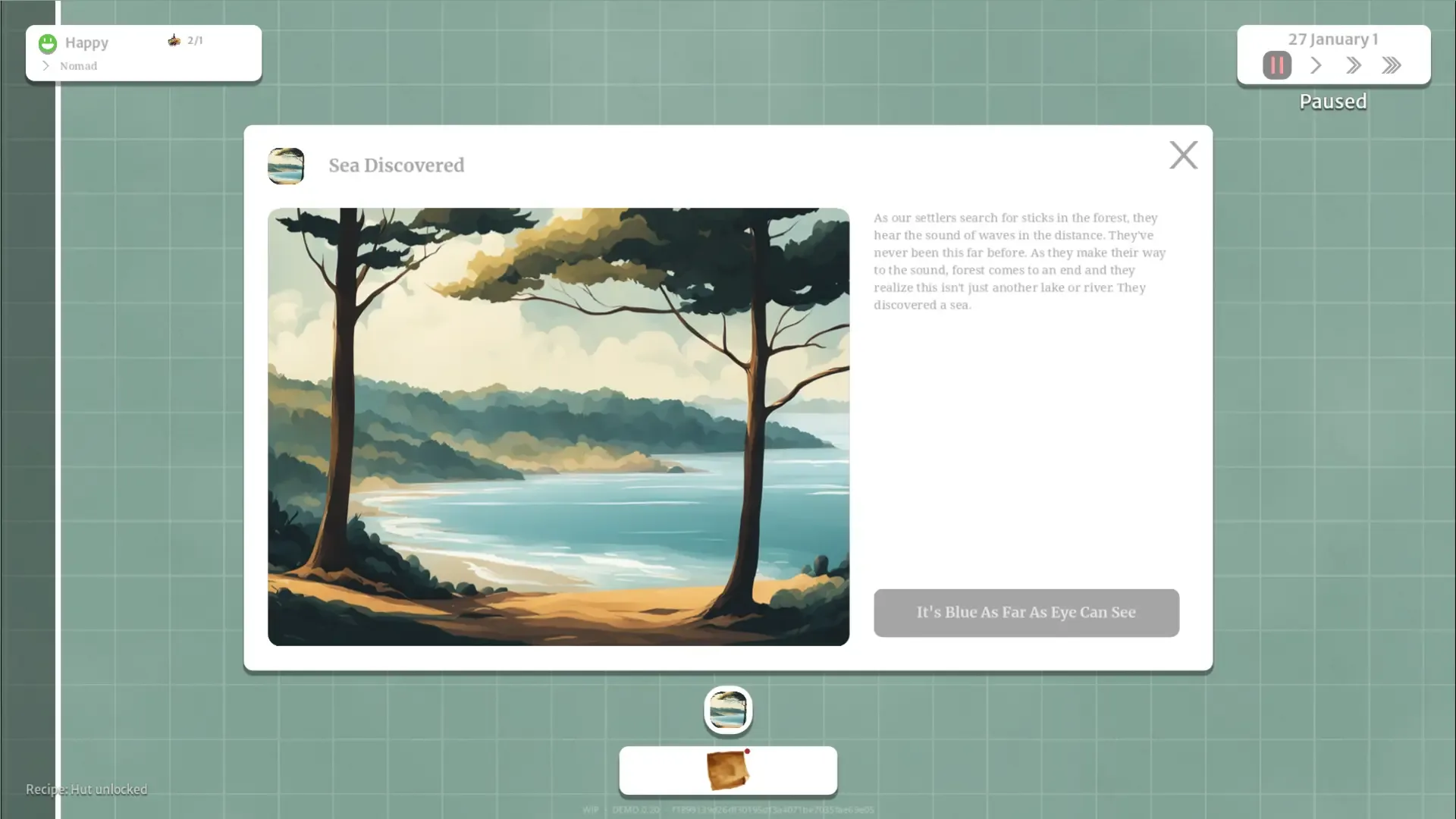
Task: Click the Happy mood text label
Action: pyautogui.click(x=86, y=43)
